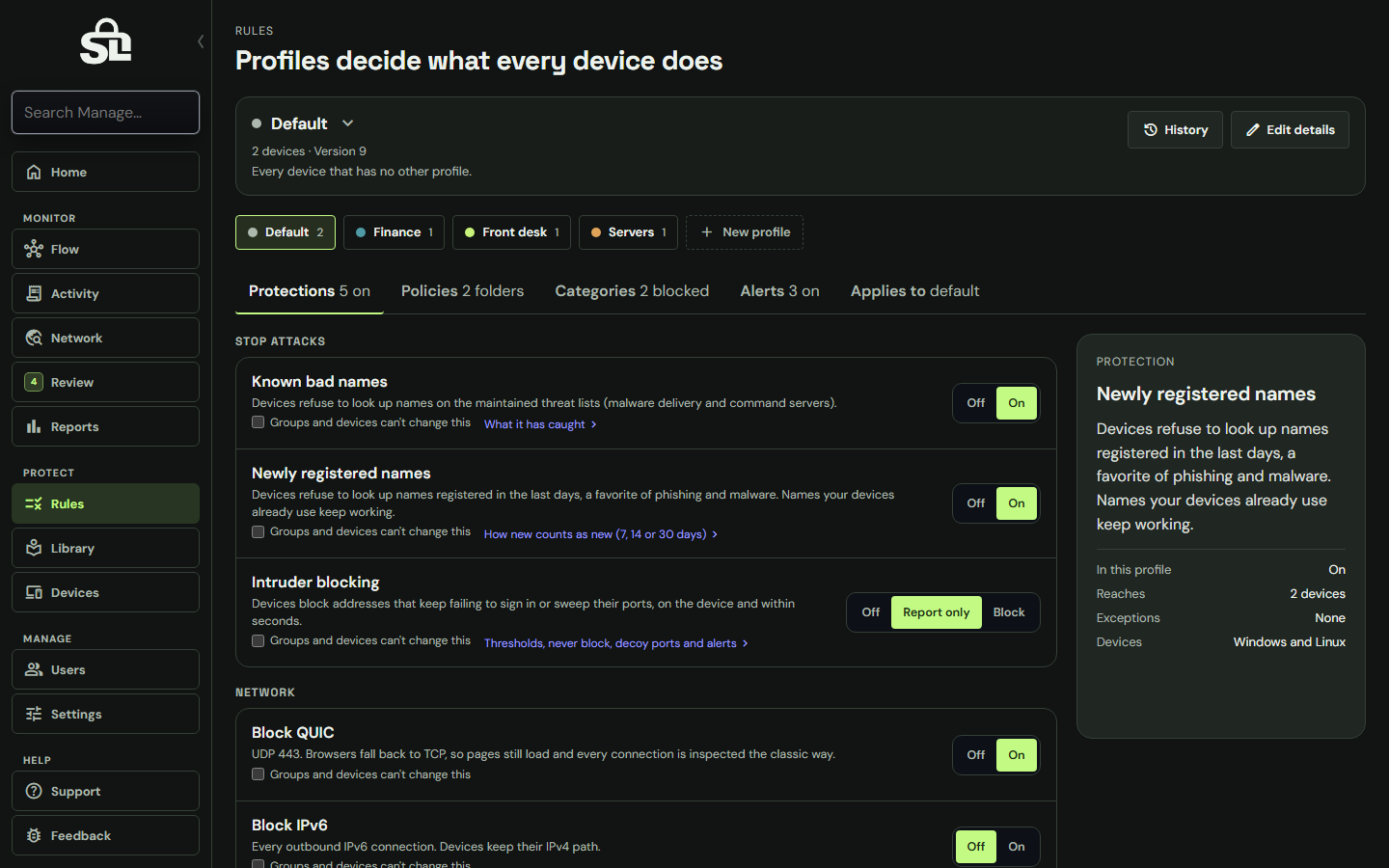This screenshot has width=1389, height=868.
Task: Expand Thresholds, never block, decoy ports details
Action: click(616, 643)
